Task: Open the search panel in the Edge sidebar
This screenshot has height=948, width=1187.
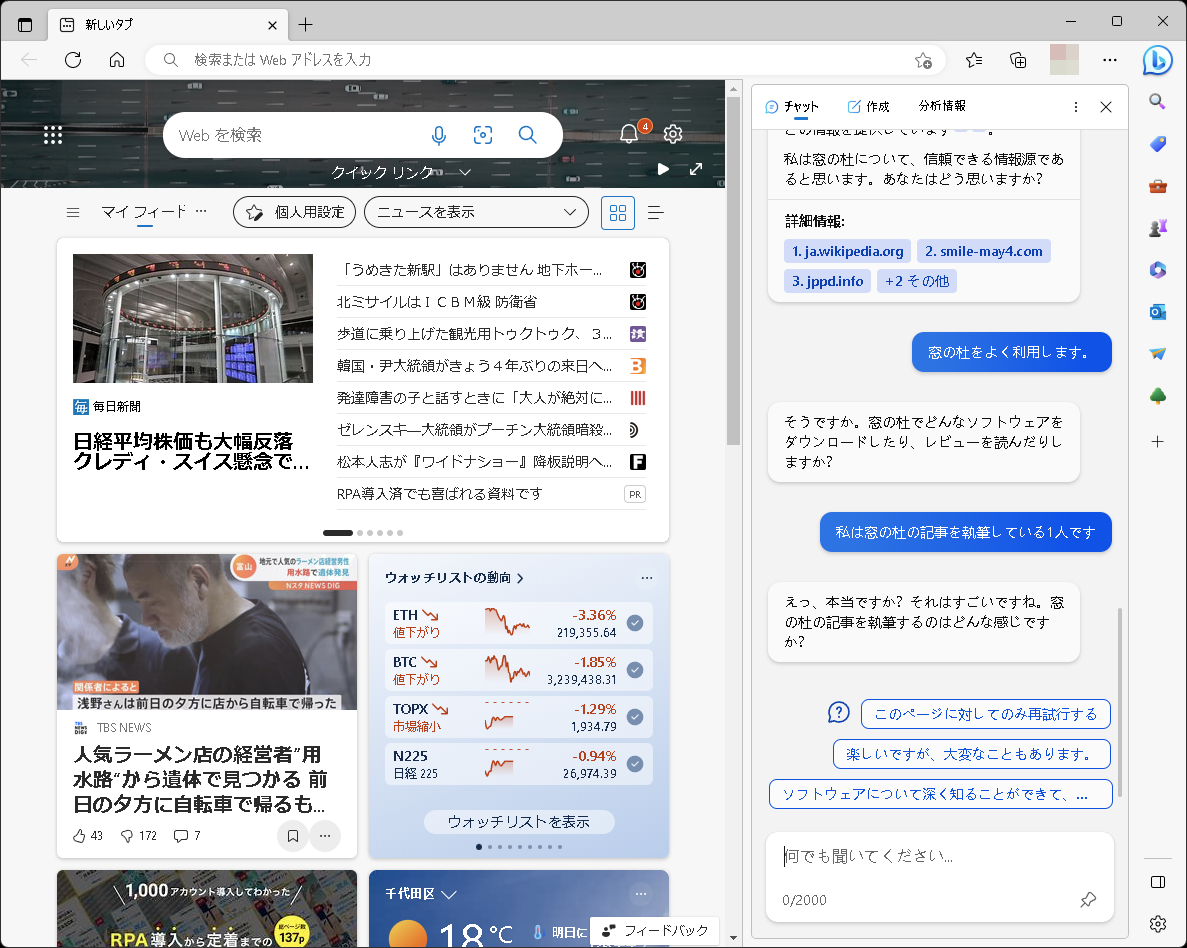Action: [x=1157, y=101]
